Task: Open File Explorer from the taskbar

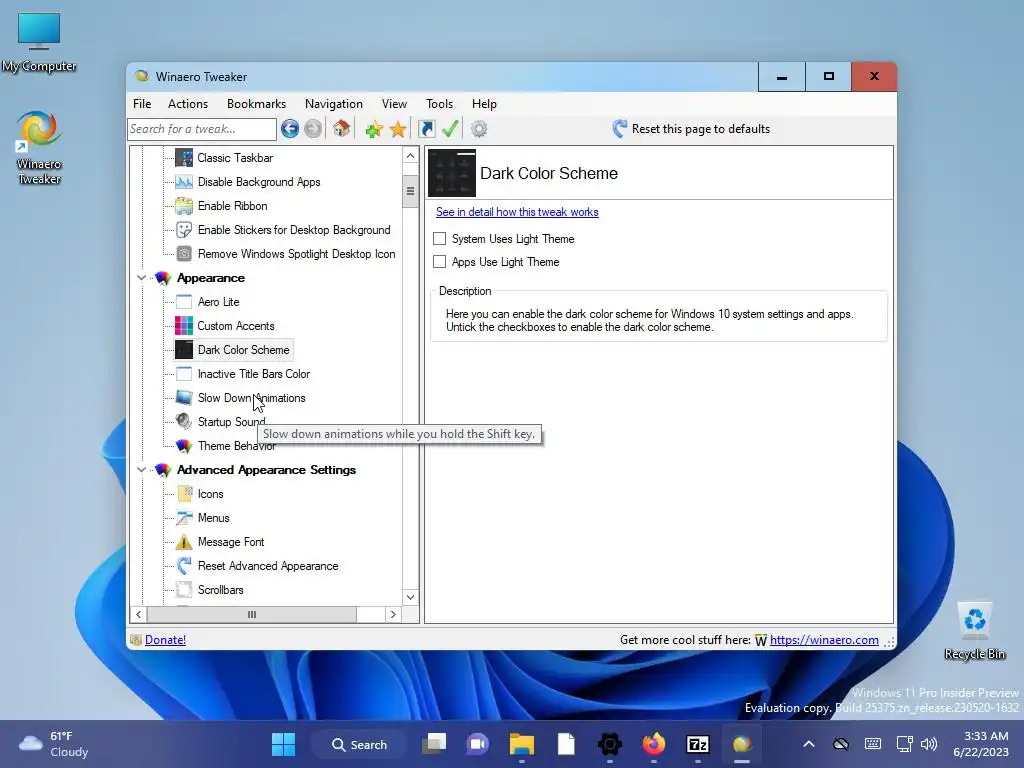Action: (x=522, y=744)
